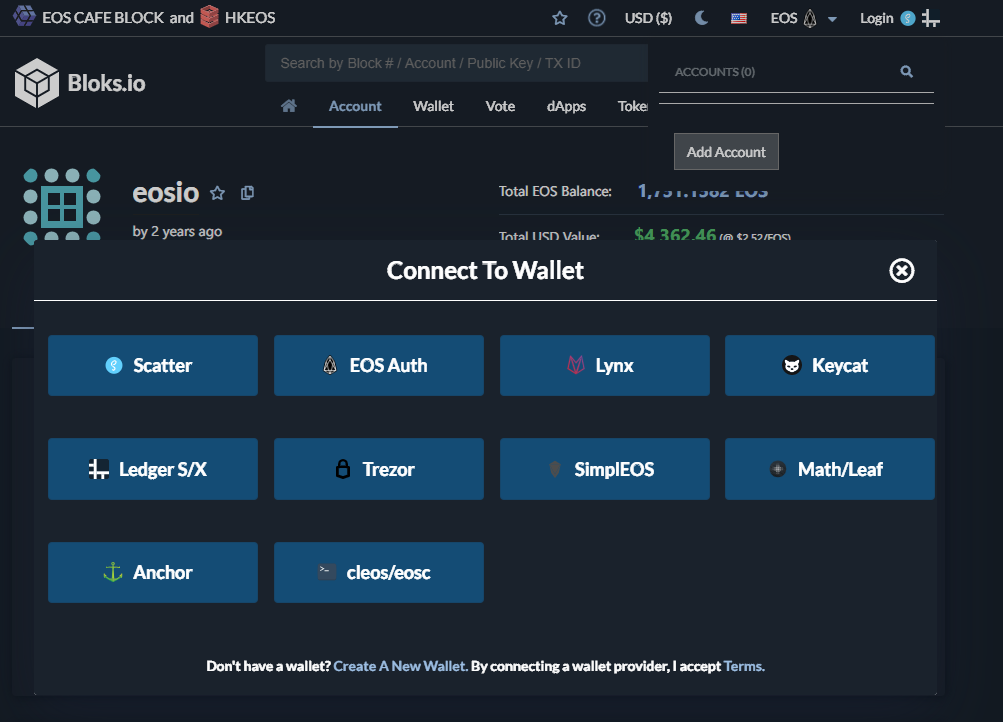This screenshot has height=722, width=1003.
Task: Click the "by 2 years ago" text
Action: click(177, 232)
